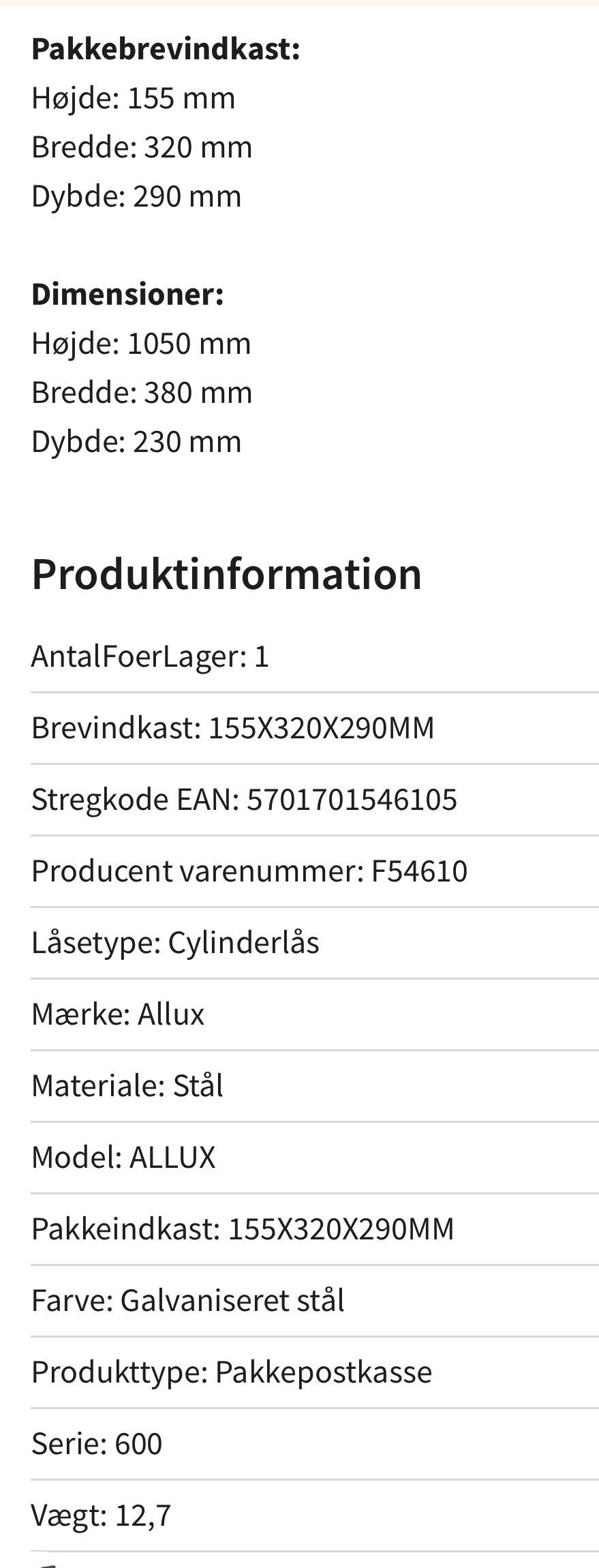Click the Mærke Allux row
The width and height of the screenshot is (599, 1568).
(118, 1014)
